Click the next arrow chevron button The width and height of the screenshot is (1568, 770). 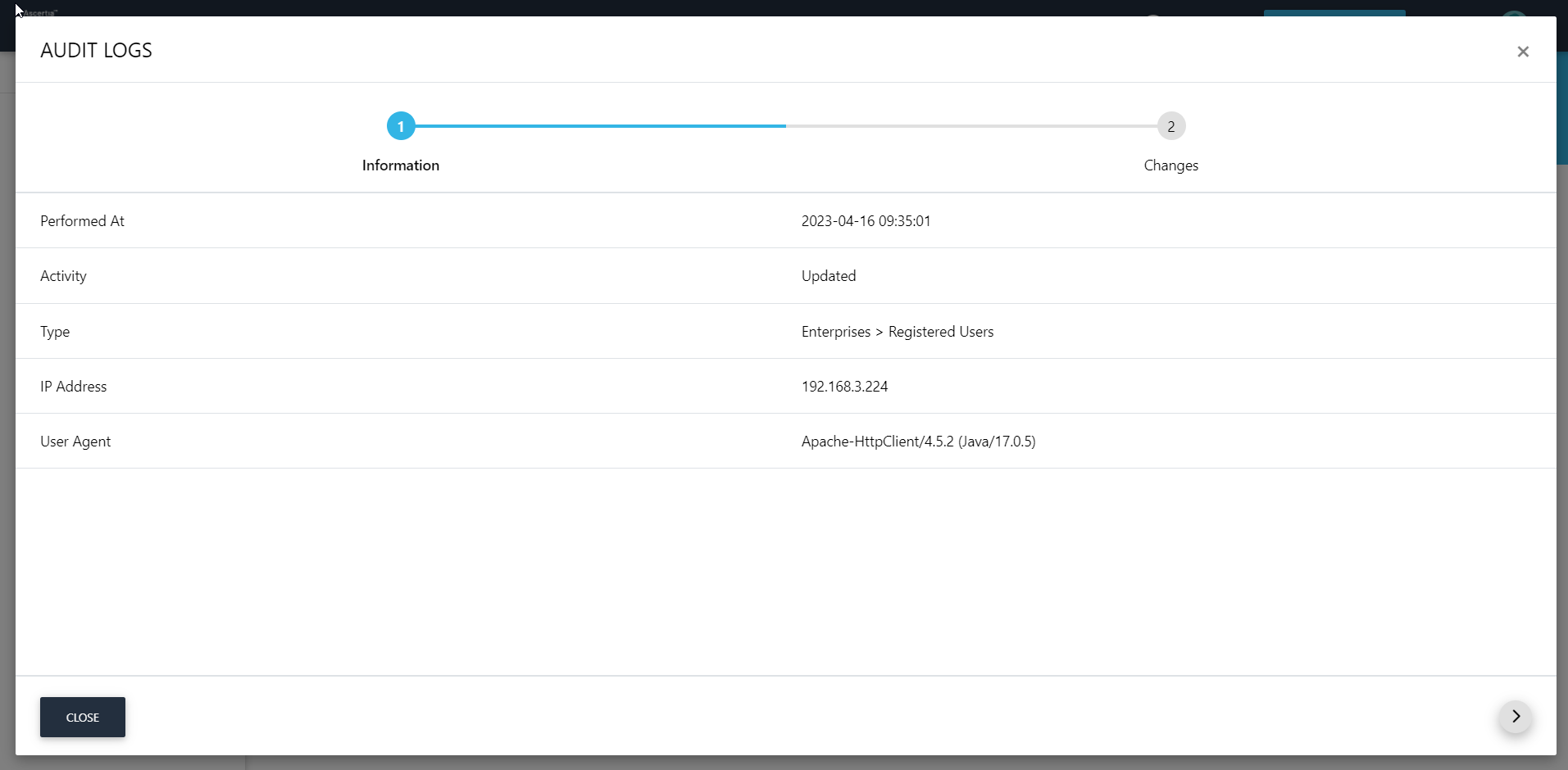(1515, 717)
